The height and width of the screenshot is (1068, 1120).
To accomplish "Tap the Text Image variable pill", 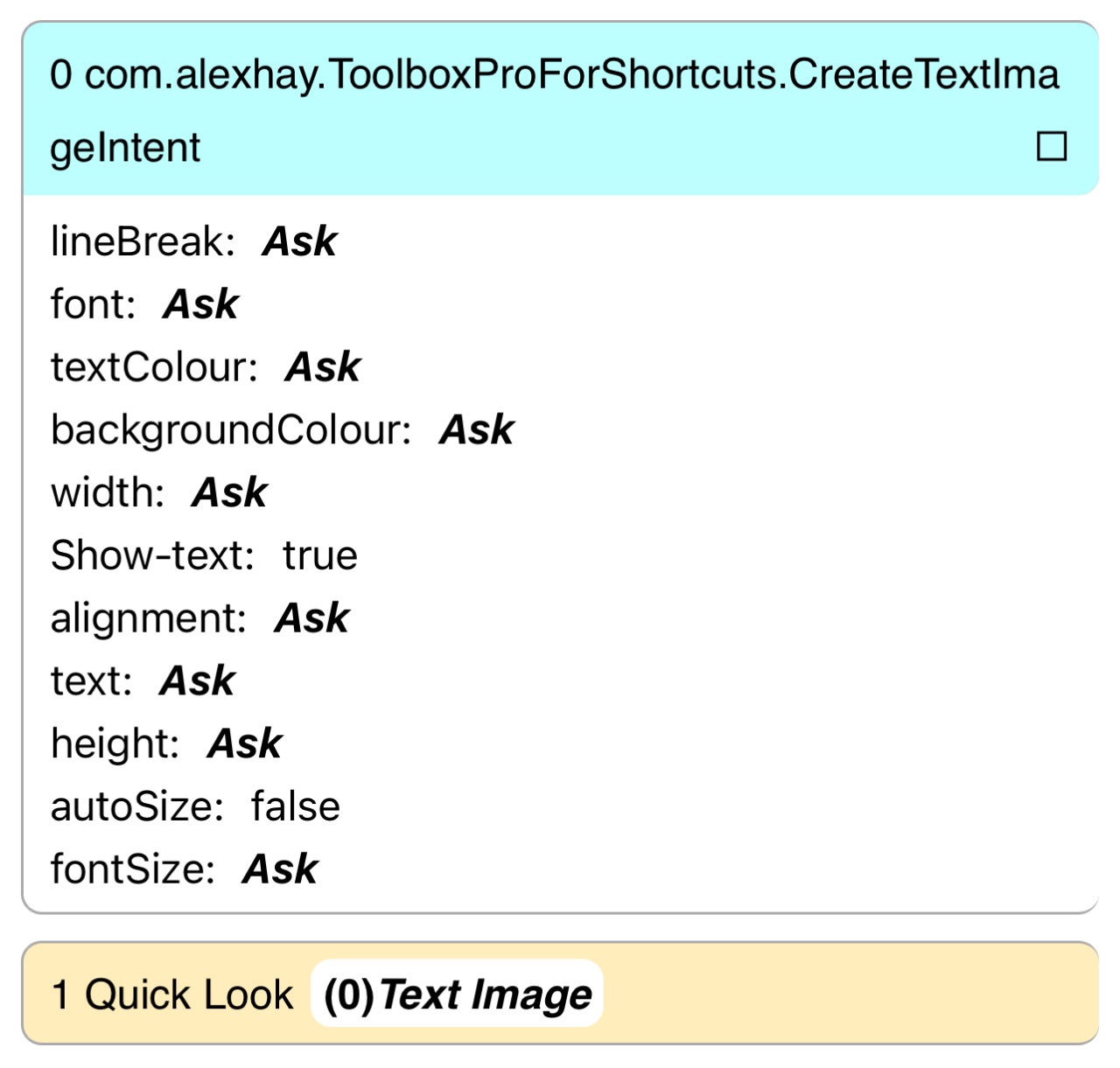I will coord(457,995).
